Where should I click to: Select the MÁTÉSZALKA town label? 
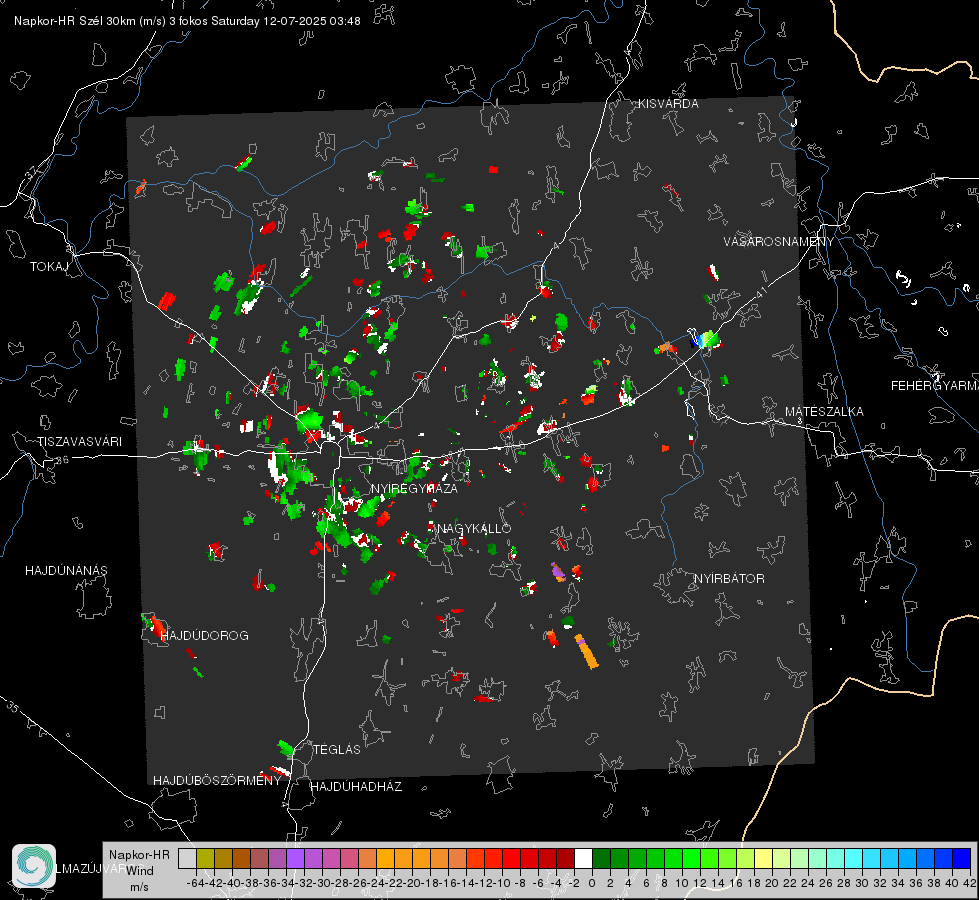click(x=824, y=412)
